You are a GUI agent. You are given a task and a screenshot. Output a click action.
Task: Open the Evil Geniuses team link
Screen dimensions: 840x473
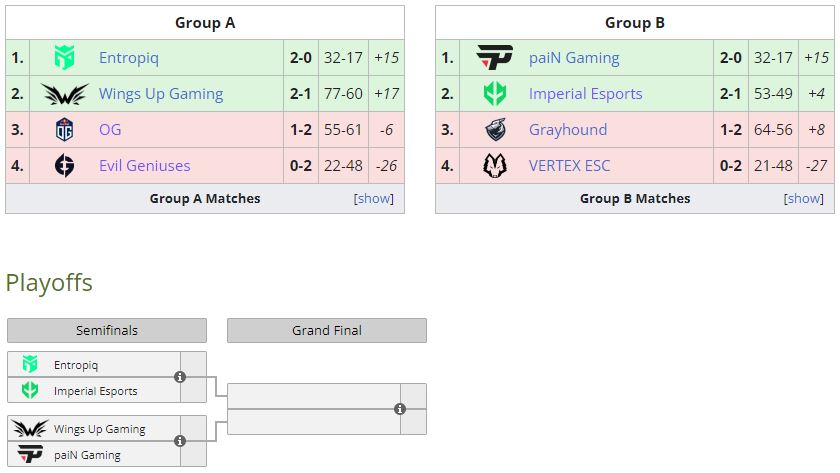point(144,166)
